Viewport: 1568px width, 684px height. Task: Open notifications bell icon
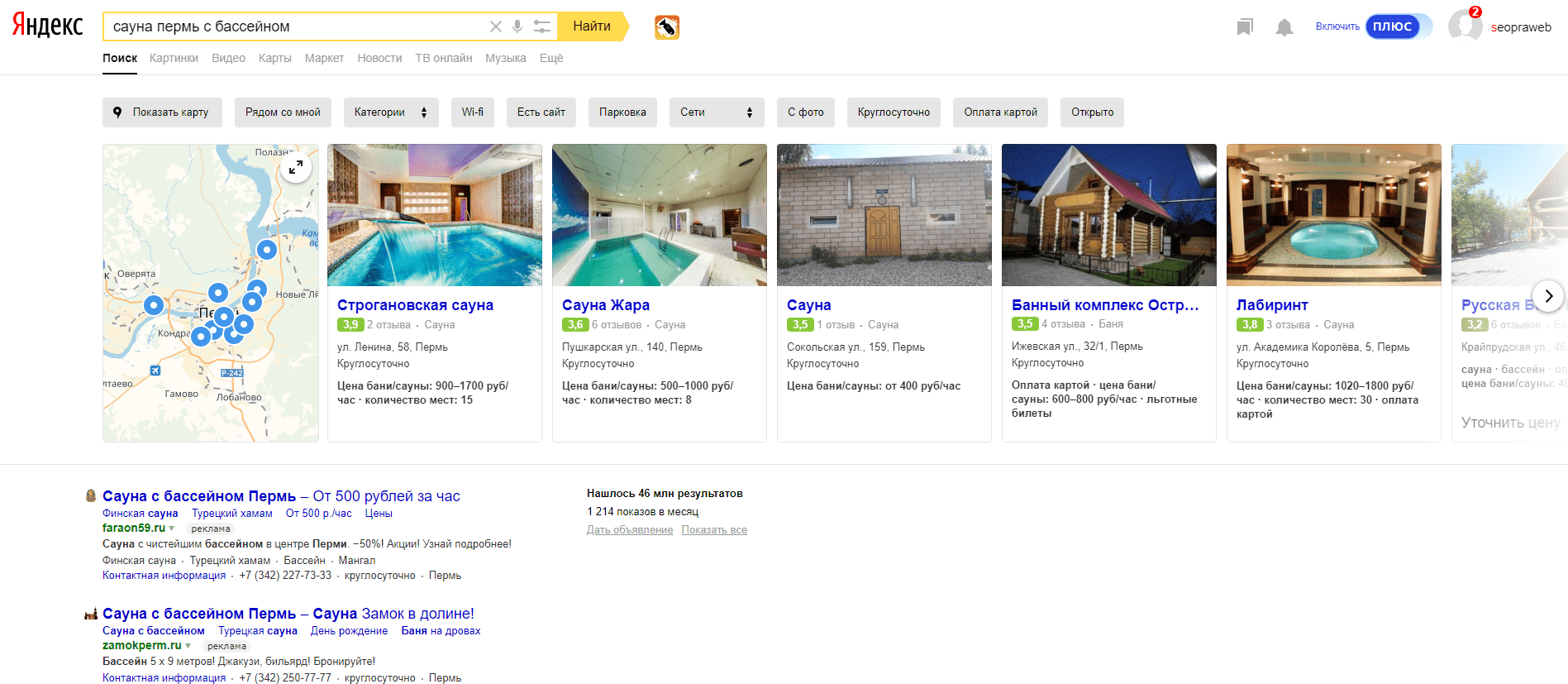click(x=1284, y=27)
